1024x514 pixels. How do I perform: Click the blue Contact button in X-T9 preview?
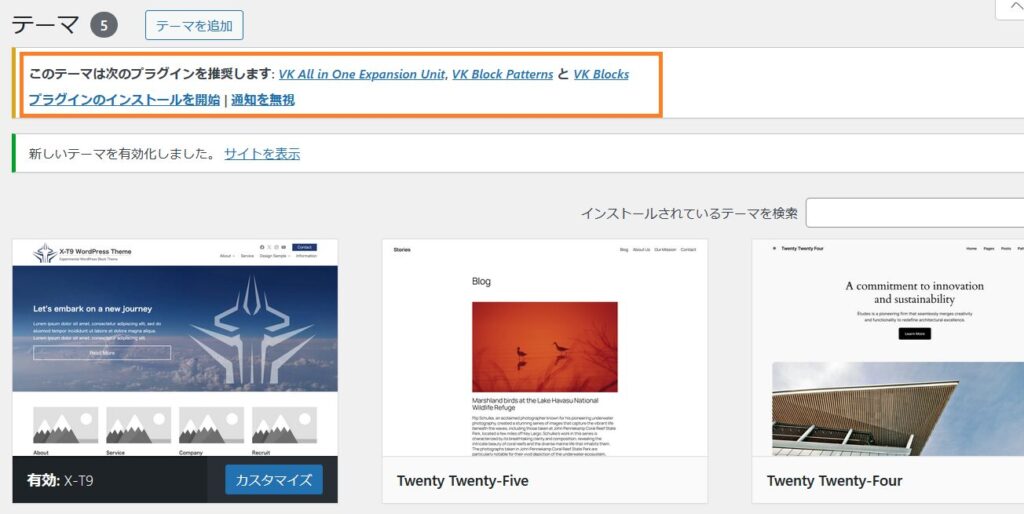[304, 248]
